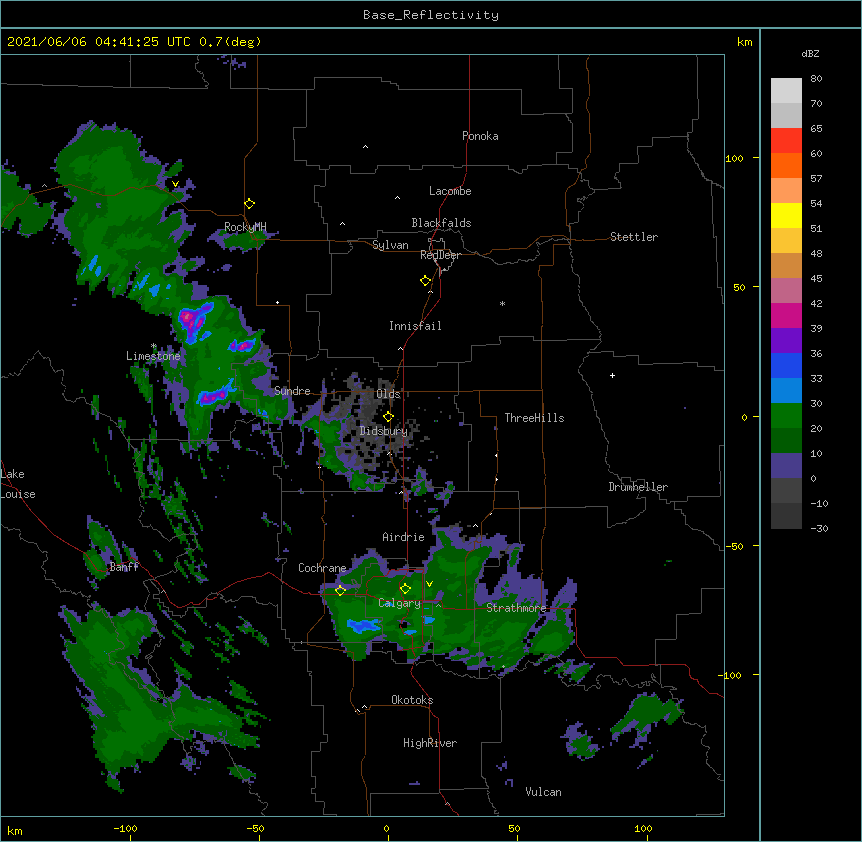Click the -50 tick label on right vertical axis
862x842 pixels.
[734, 546]
